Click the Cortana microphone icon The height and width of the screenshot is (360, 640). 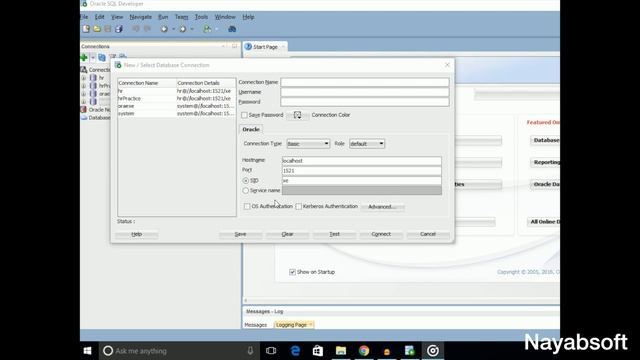click(250, 351)
